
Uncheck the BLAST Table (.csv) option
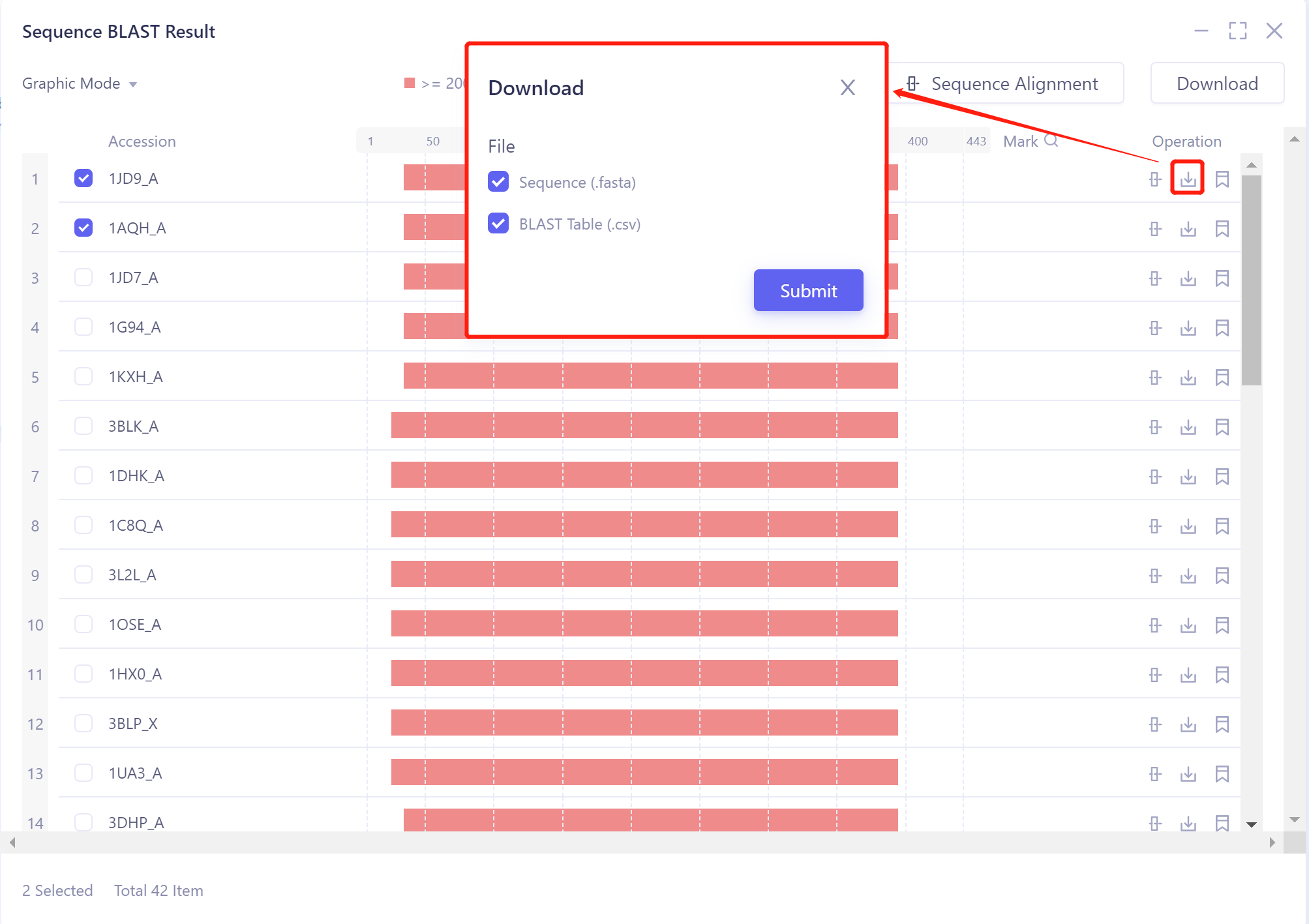498,224
